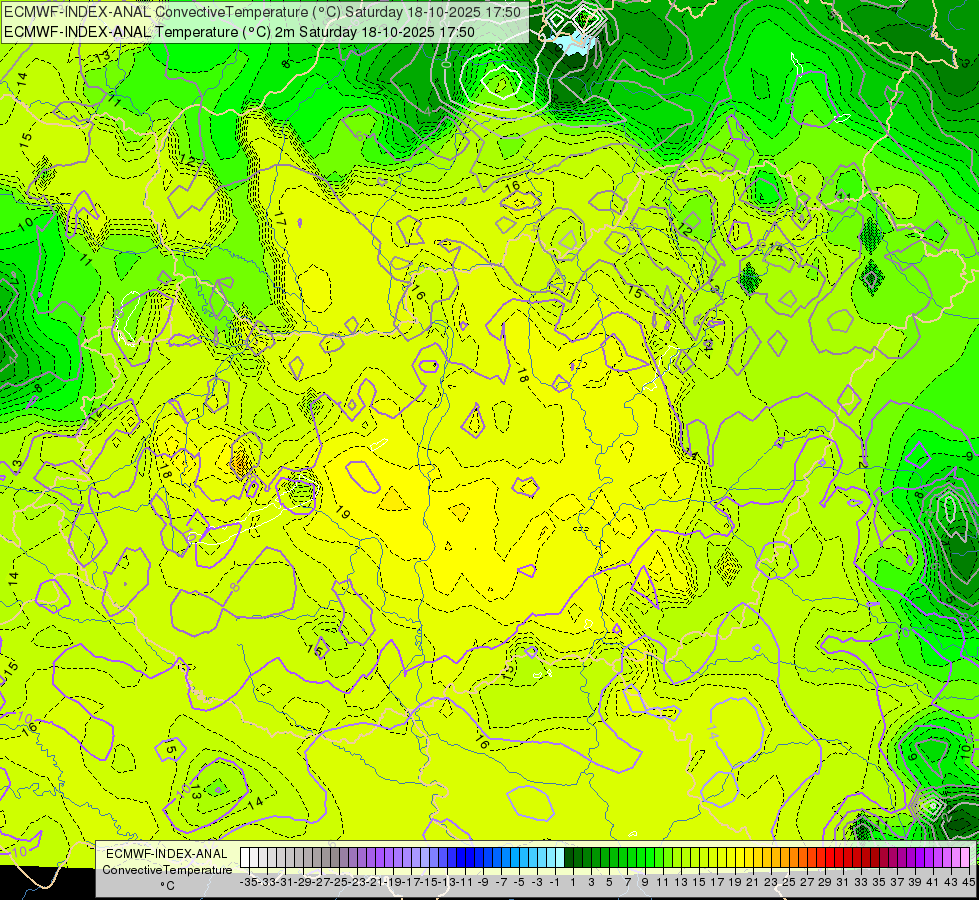The image size is (979, 900).
Task: Pick the dark blue legend swatch above -11
Action: click(461, 857)
